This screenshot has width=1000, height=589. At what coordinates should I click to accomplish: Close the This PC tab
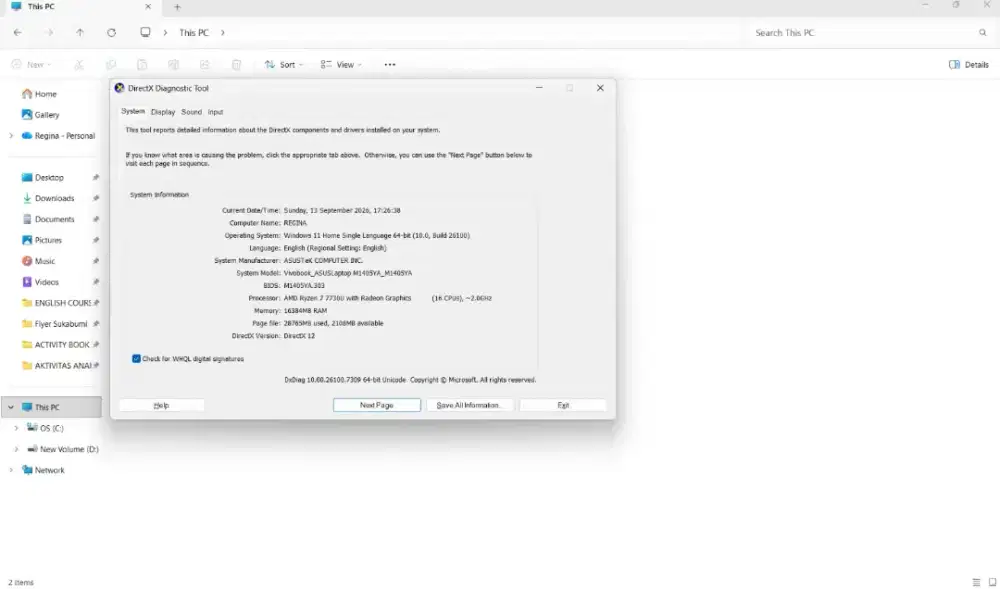pos(148,6)
